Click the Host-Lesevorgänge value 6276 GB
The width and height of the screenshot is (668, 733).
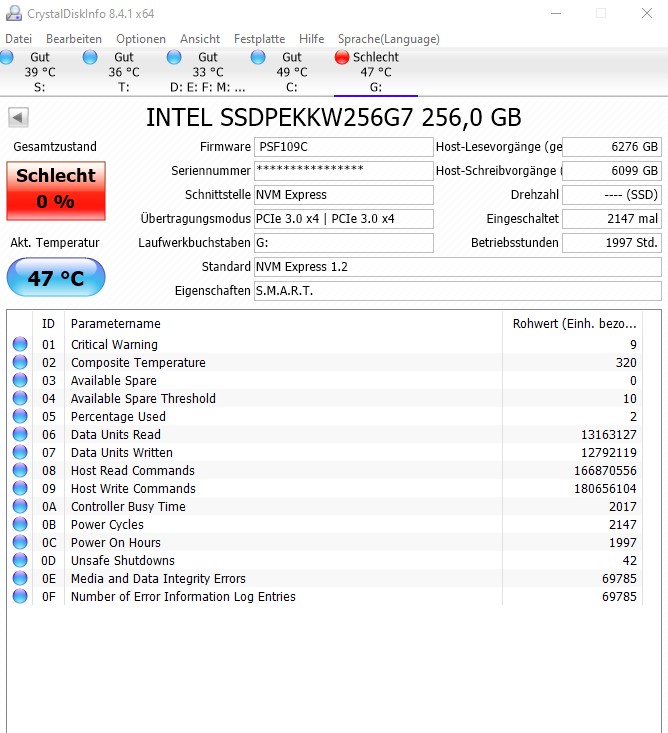click(x=611, y=147)
